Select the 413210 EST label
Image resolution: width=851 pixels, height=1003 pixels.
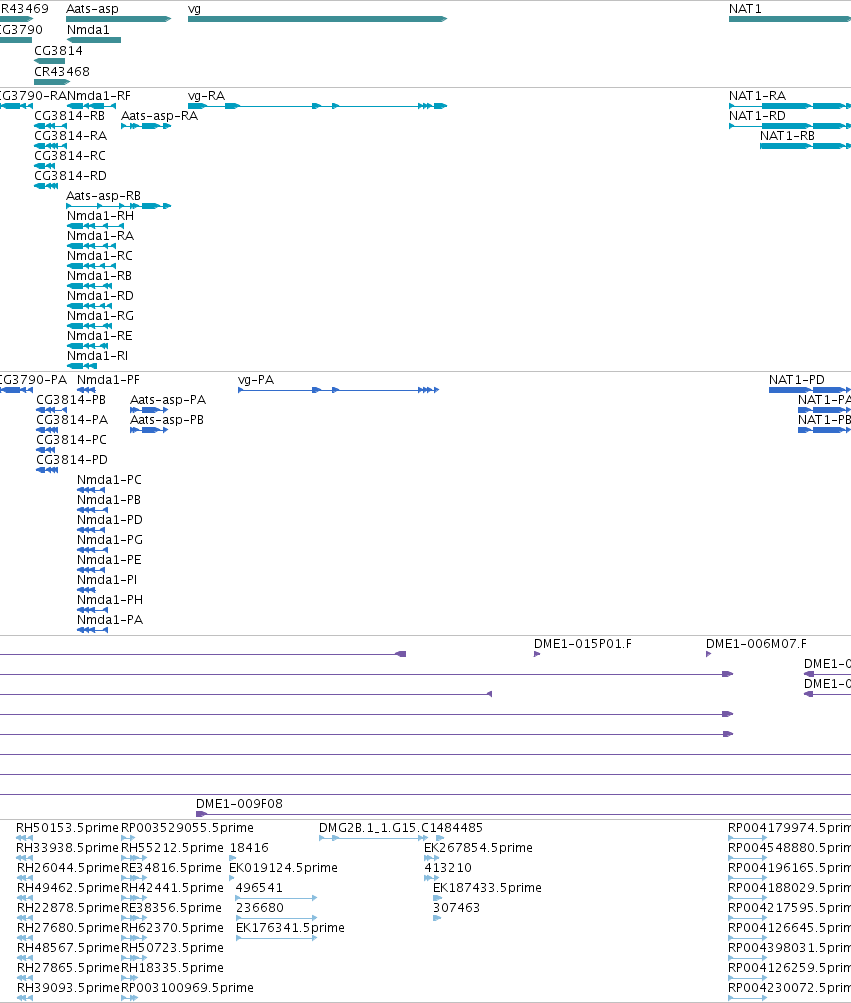[x=448, y=868]
